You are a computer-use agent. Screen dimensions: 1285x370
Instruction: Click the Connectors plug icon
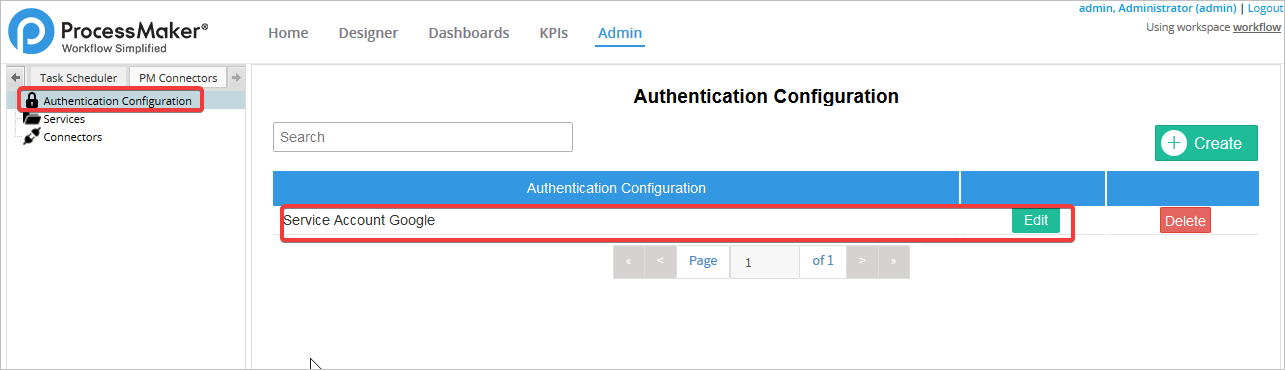click(x=32, y=137)
